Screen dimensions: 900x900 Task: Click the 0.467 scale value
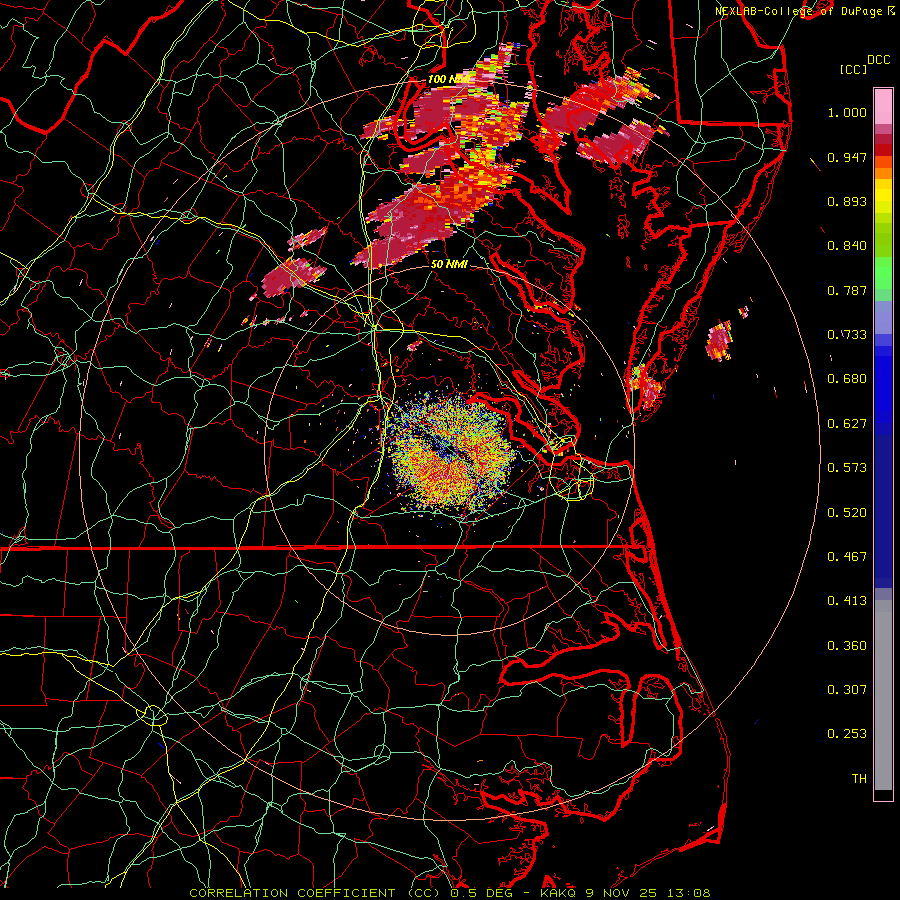(x=847, y=557)
